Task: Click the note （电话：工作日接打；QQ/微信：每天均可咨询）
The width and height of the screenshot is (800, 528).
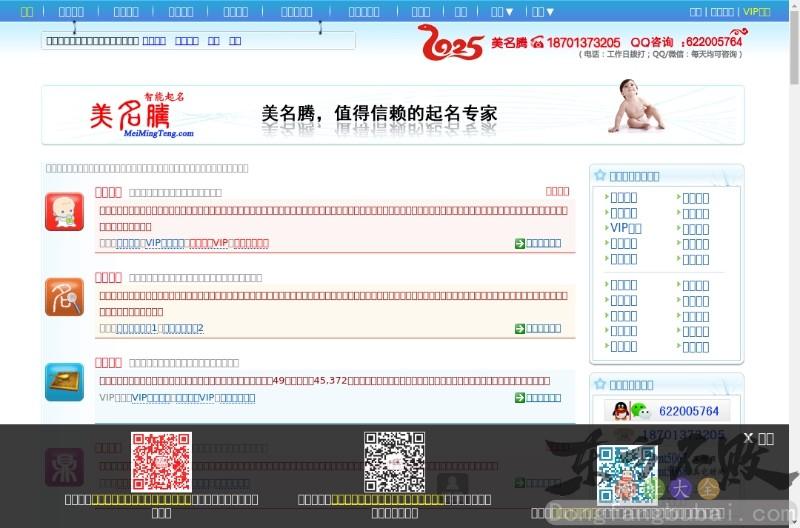Action: [x=661, y=54]
